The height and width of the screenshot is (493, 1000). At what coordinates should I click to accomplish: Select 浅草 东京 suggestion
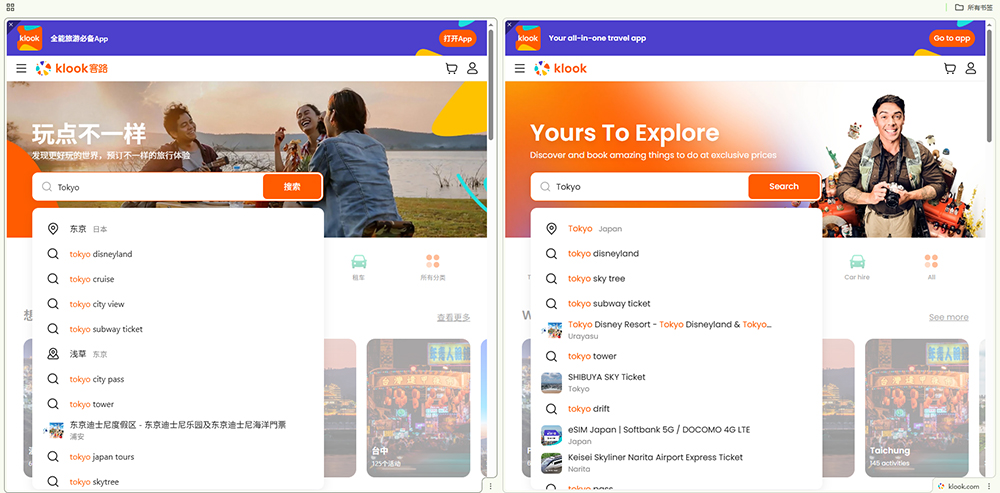(x=178, y=354)
